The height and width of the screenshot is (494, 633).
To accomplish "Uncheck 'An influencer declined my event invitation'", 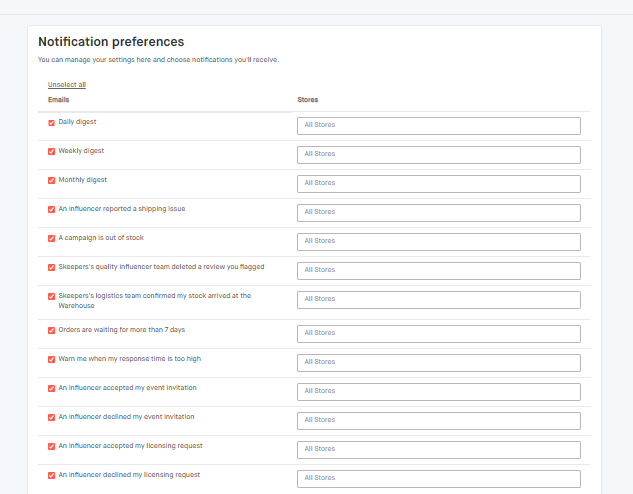I will [52, 418].
